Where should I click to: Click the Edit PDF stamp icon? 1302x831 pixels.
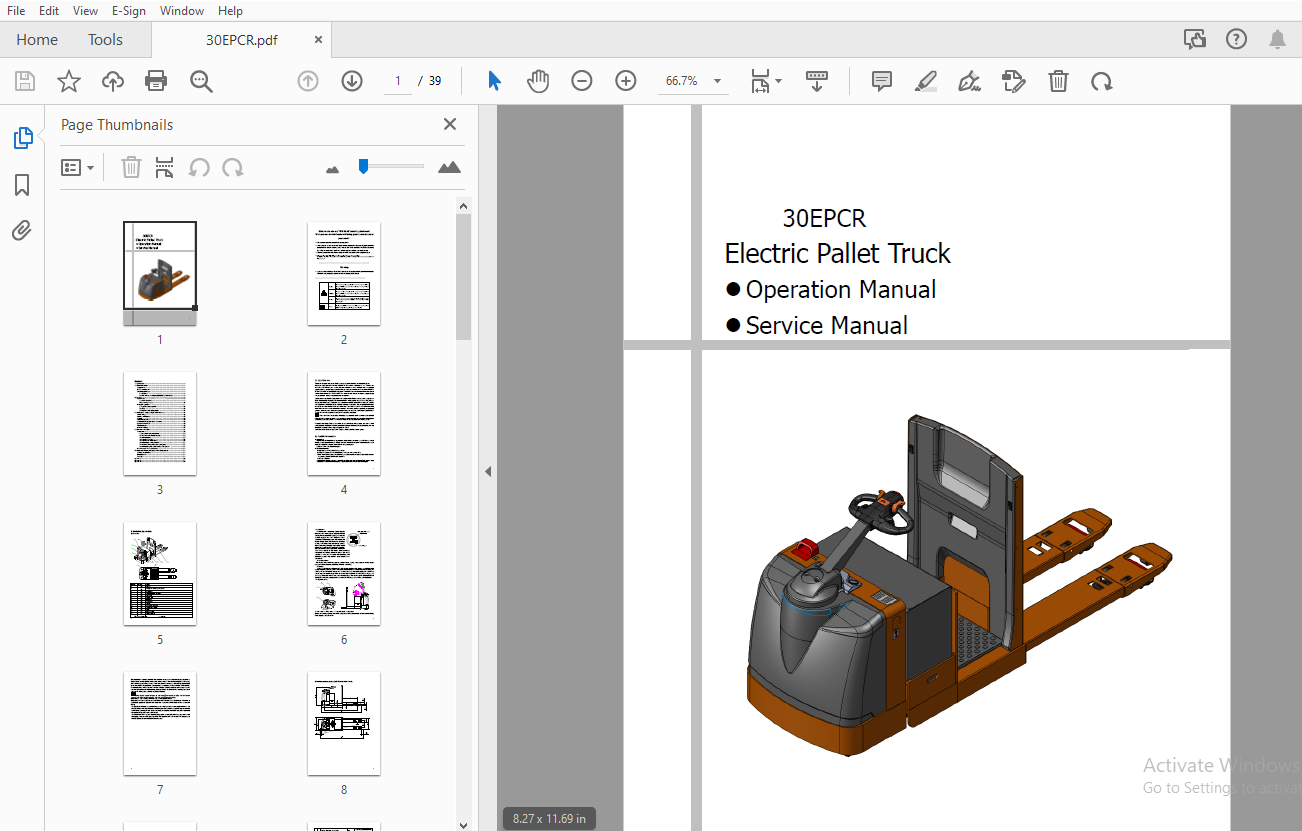coord(1014,81)
